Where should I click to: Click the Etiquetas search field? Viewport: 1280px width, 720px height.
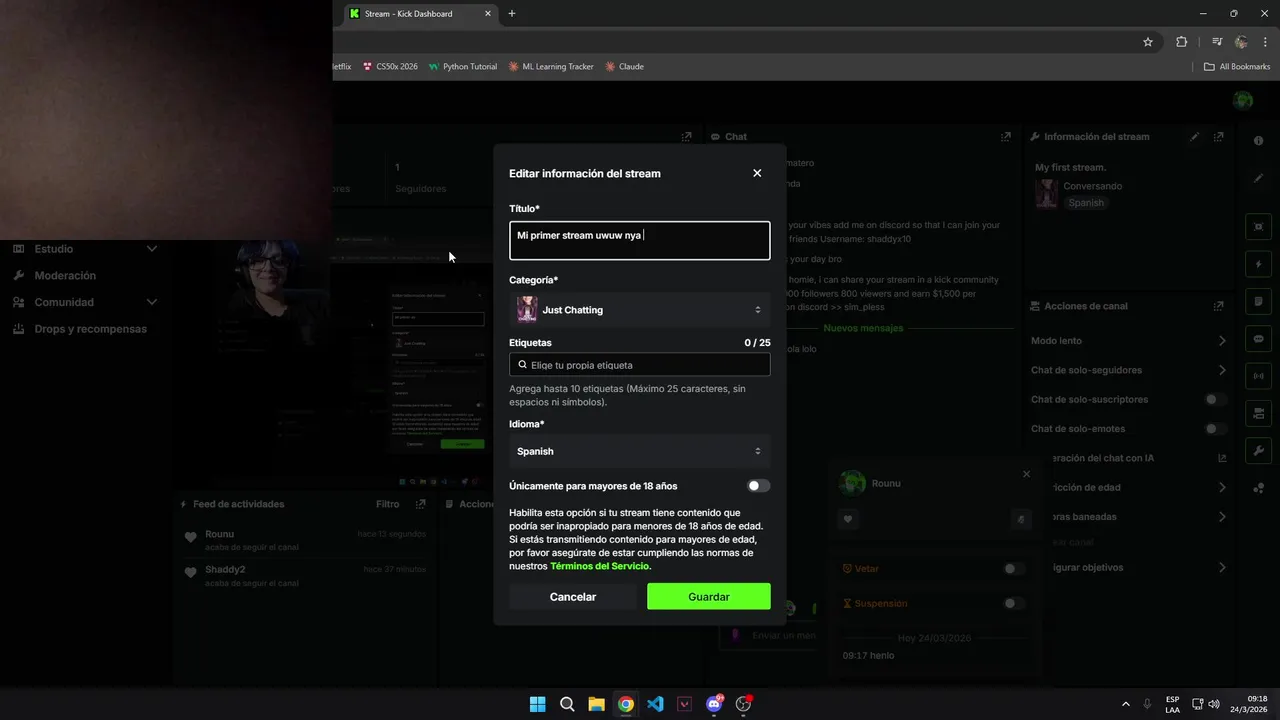click(x=639, y=365)
